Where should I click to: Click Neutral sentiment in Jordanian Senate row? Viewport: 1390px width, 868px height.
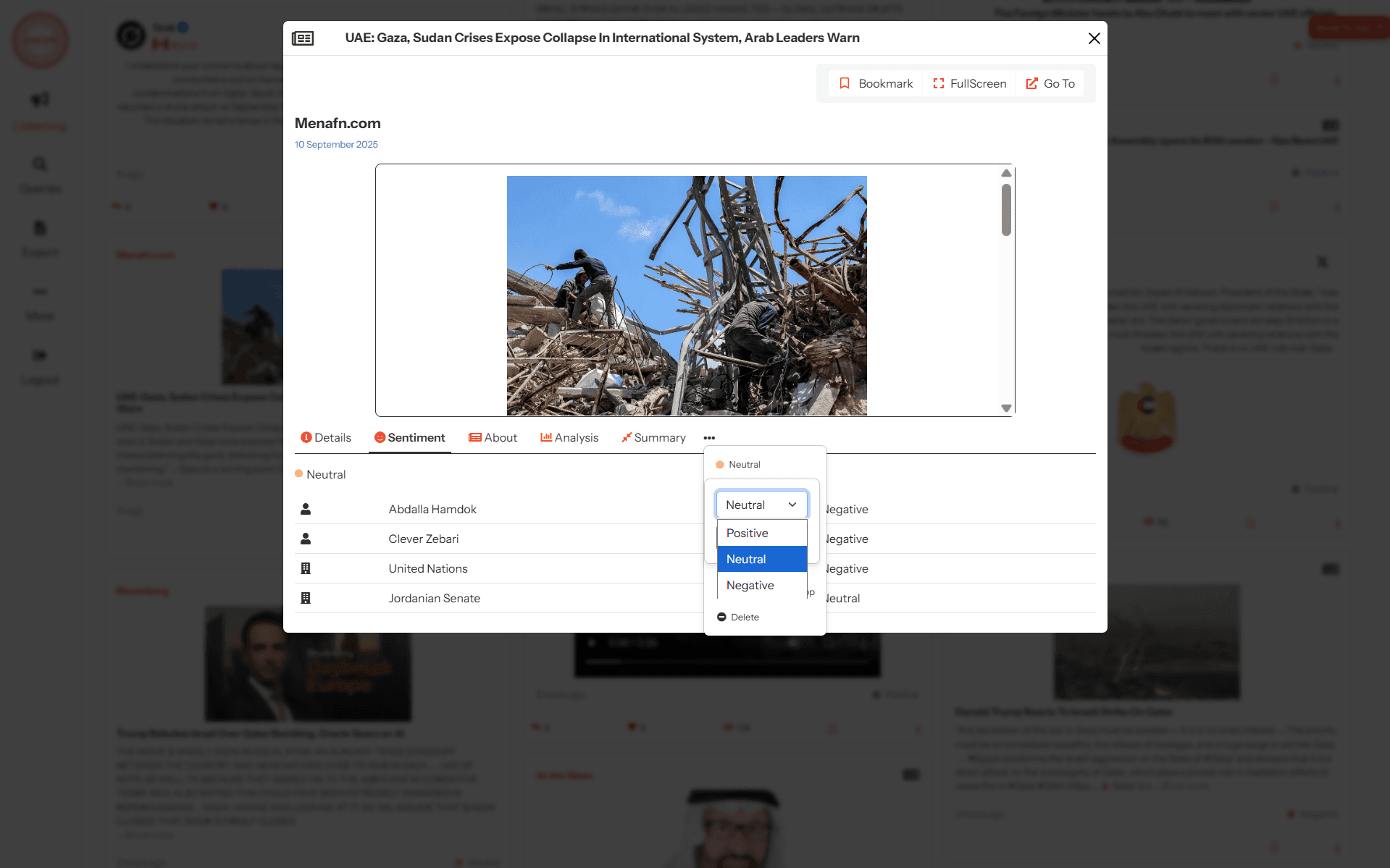[x=843, y=599]
